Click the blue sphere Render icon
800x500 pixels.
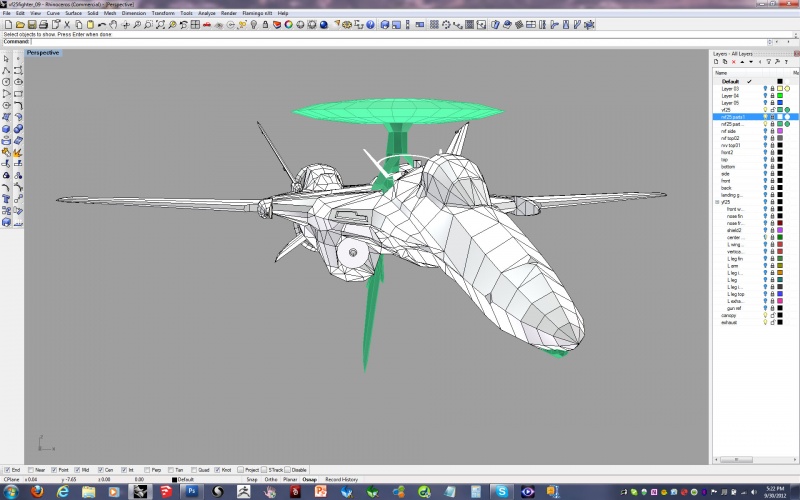pyautogui.click(x=323, y=24)
